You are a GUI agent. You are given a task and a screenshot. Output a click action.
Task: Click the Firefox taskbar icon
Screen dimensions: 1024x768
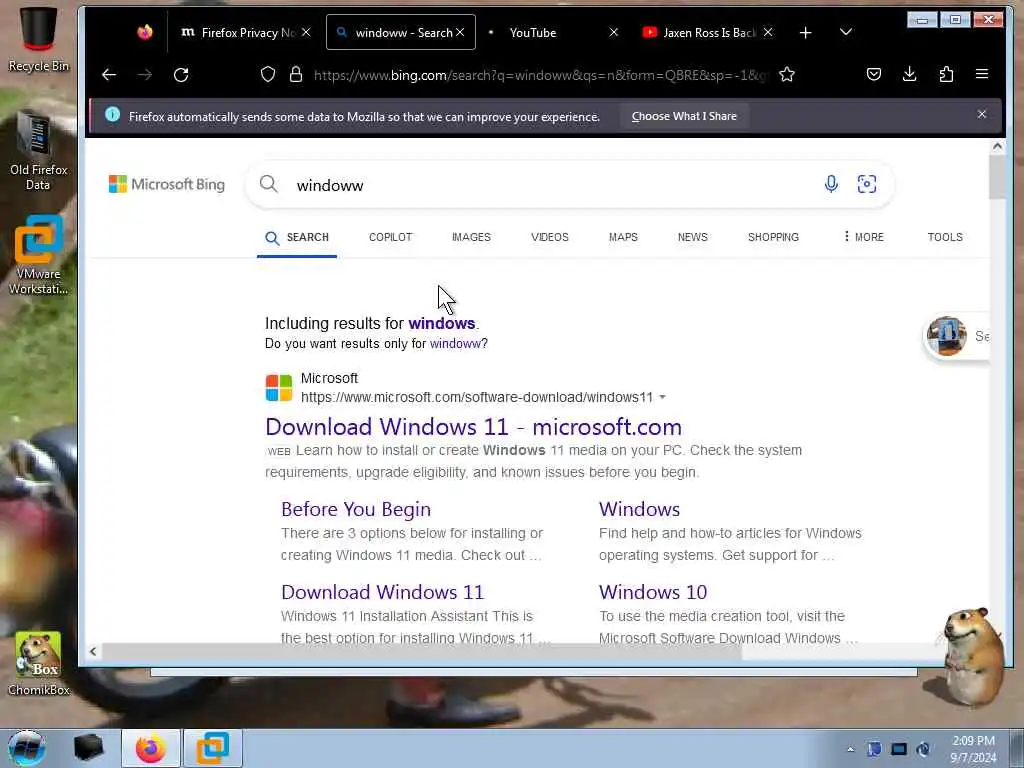coord(151,748)
